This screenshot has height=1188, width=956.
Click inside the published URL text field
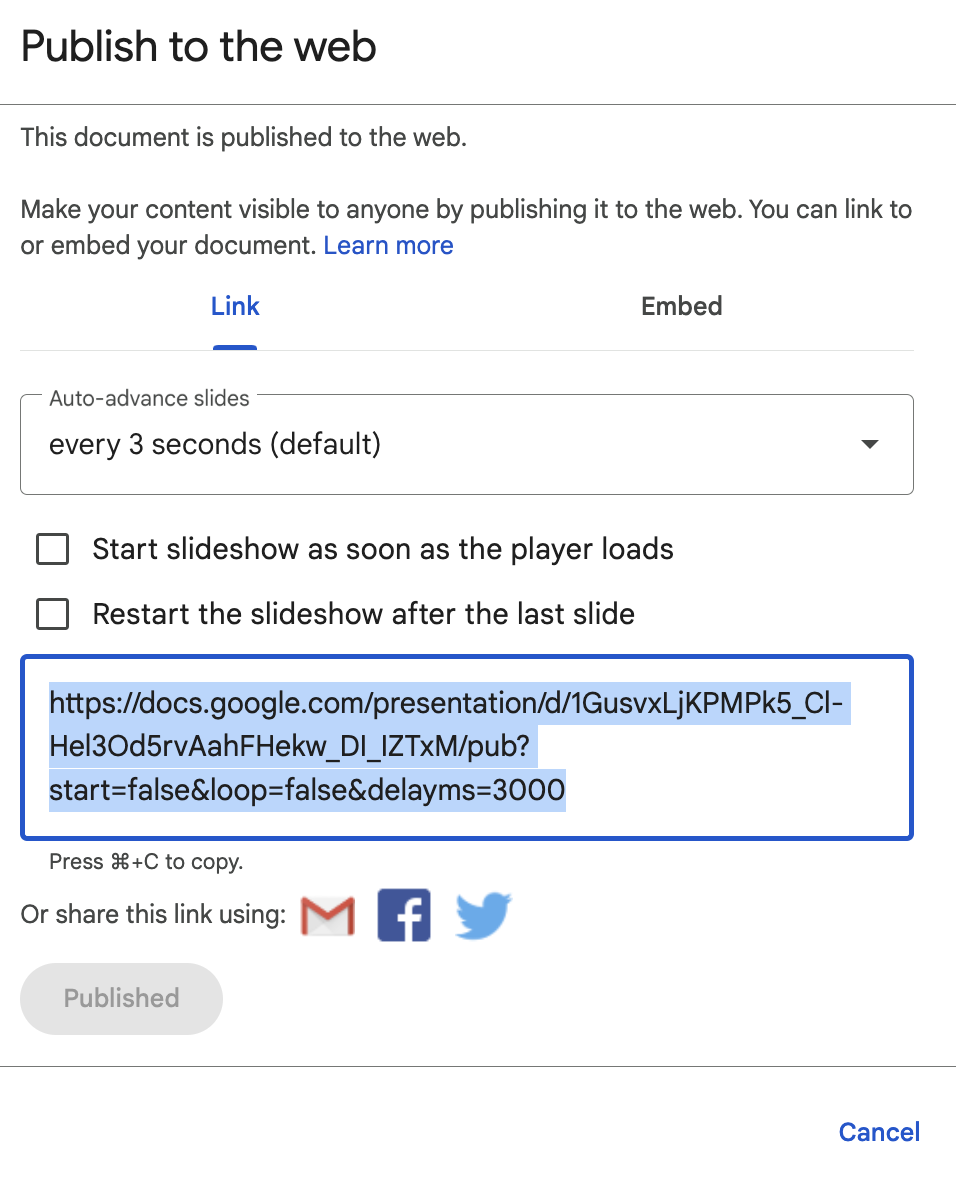467,747
